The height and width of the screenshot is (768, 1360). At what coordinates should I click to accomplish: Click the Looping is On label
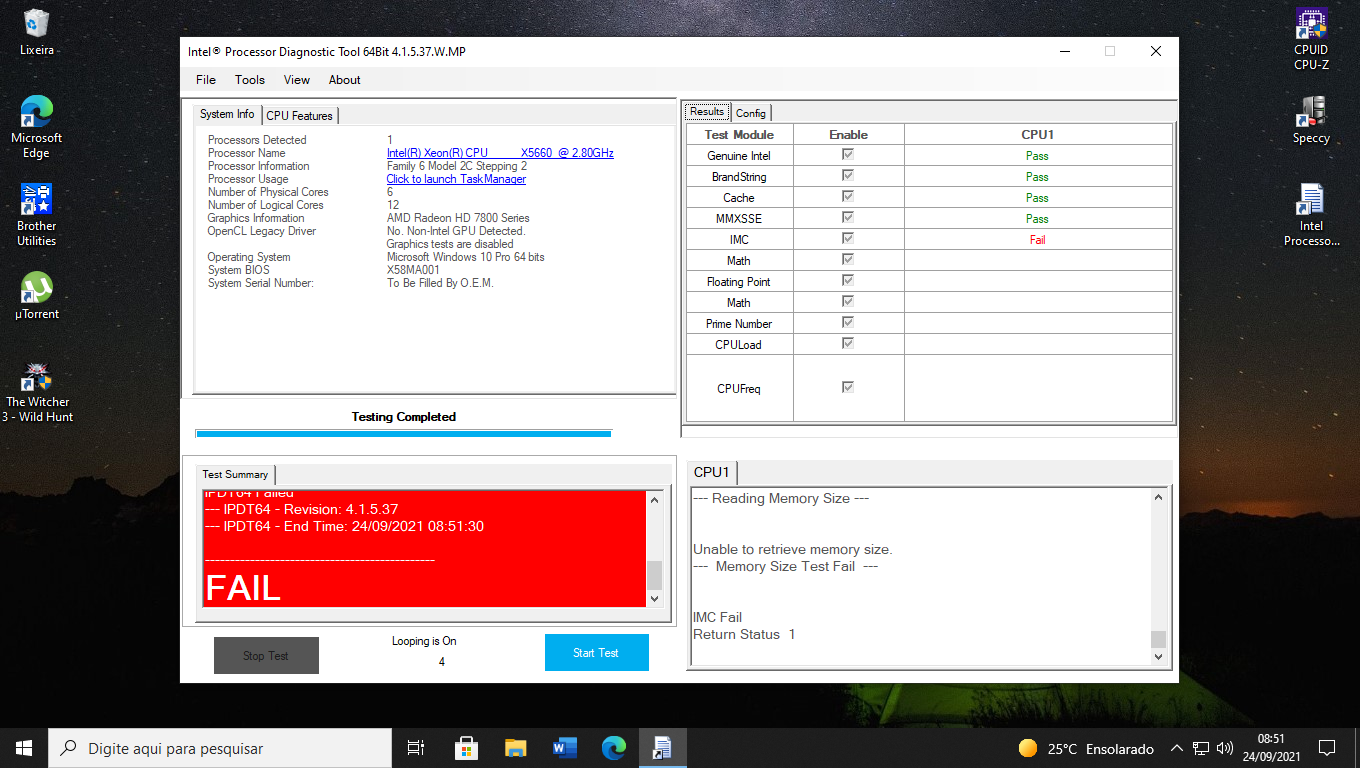coord(424,641)
